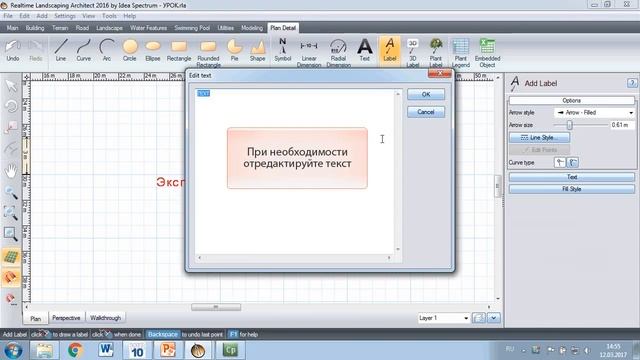Click the Options header button
Image resolution: width=640 pixels, height=360 pixels.
pyautogui.click(x=571, y=100)
